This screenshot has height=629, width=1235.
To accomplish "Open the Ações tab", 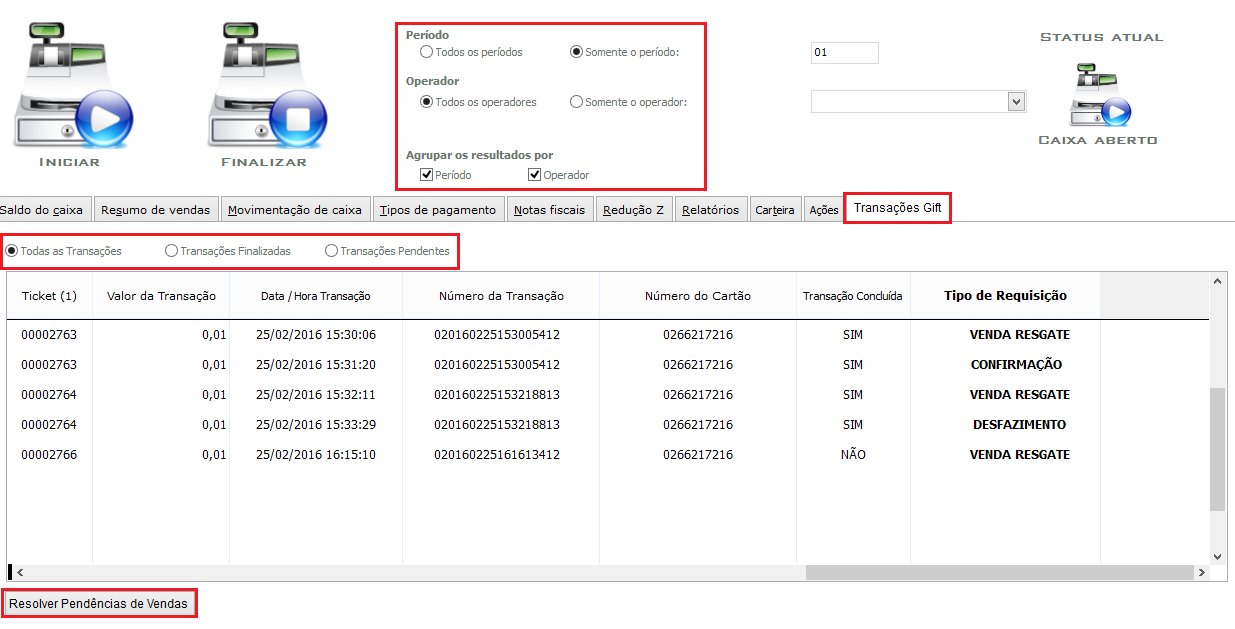I will point(824,210).
